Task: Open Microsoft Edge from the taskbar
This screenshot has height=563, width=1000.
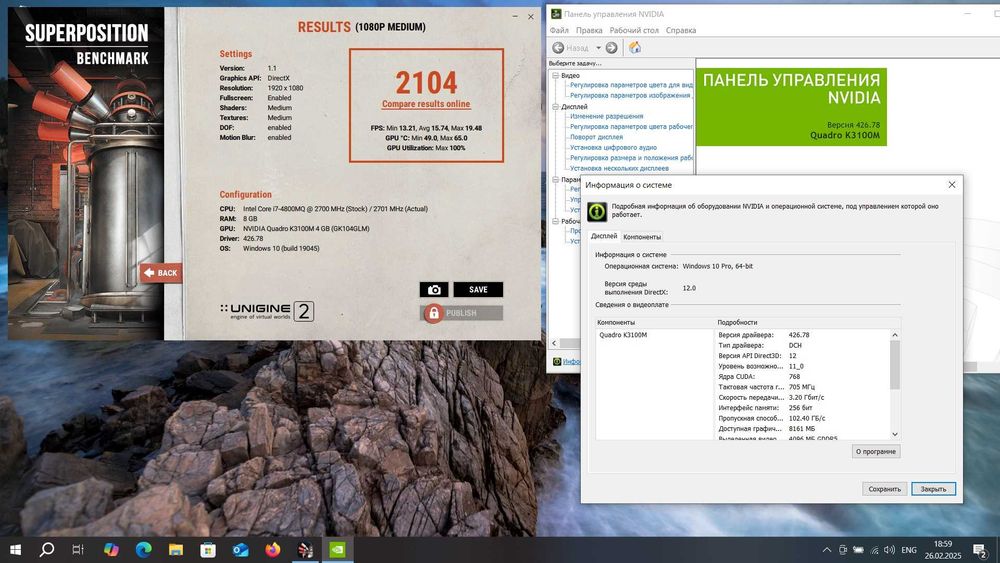Action: [x=143, y=550]
